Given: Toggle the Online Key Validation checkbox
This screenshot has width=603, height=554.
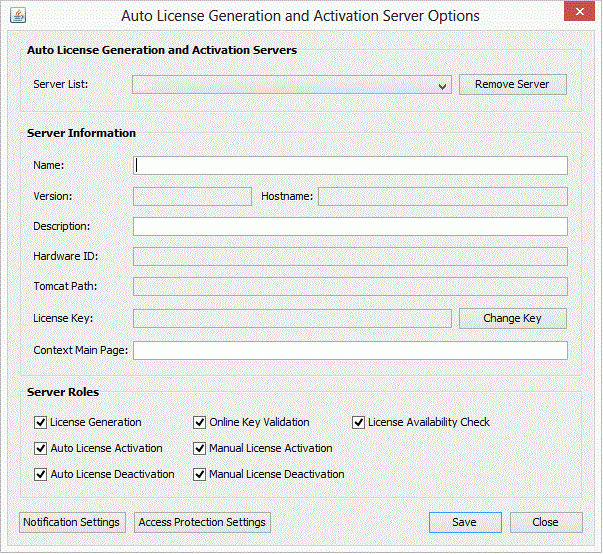Looking at the screenshot, I should click(199, 422).
